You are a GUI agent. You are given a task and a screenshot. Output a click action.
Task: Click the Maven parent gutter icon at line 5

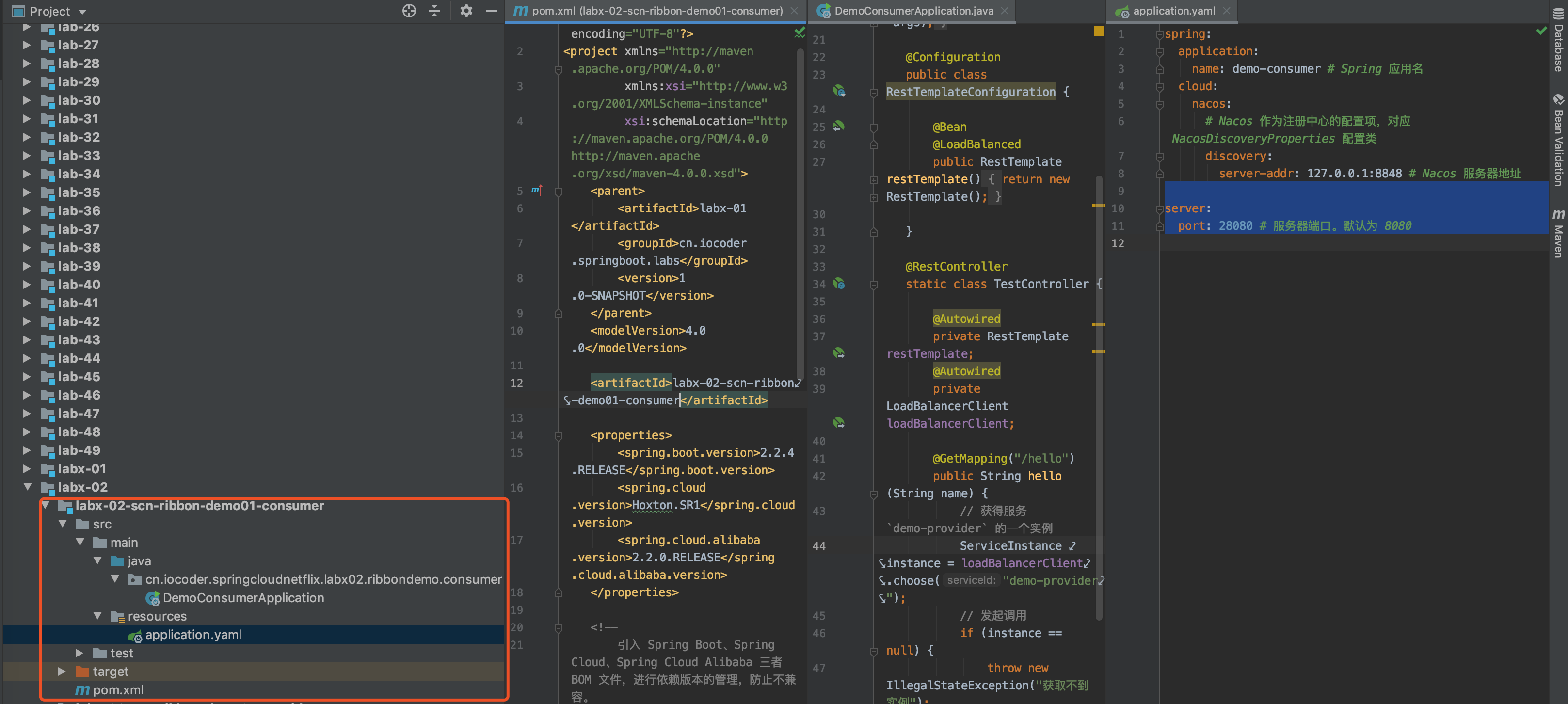[x=536, y=191]
